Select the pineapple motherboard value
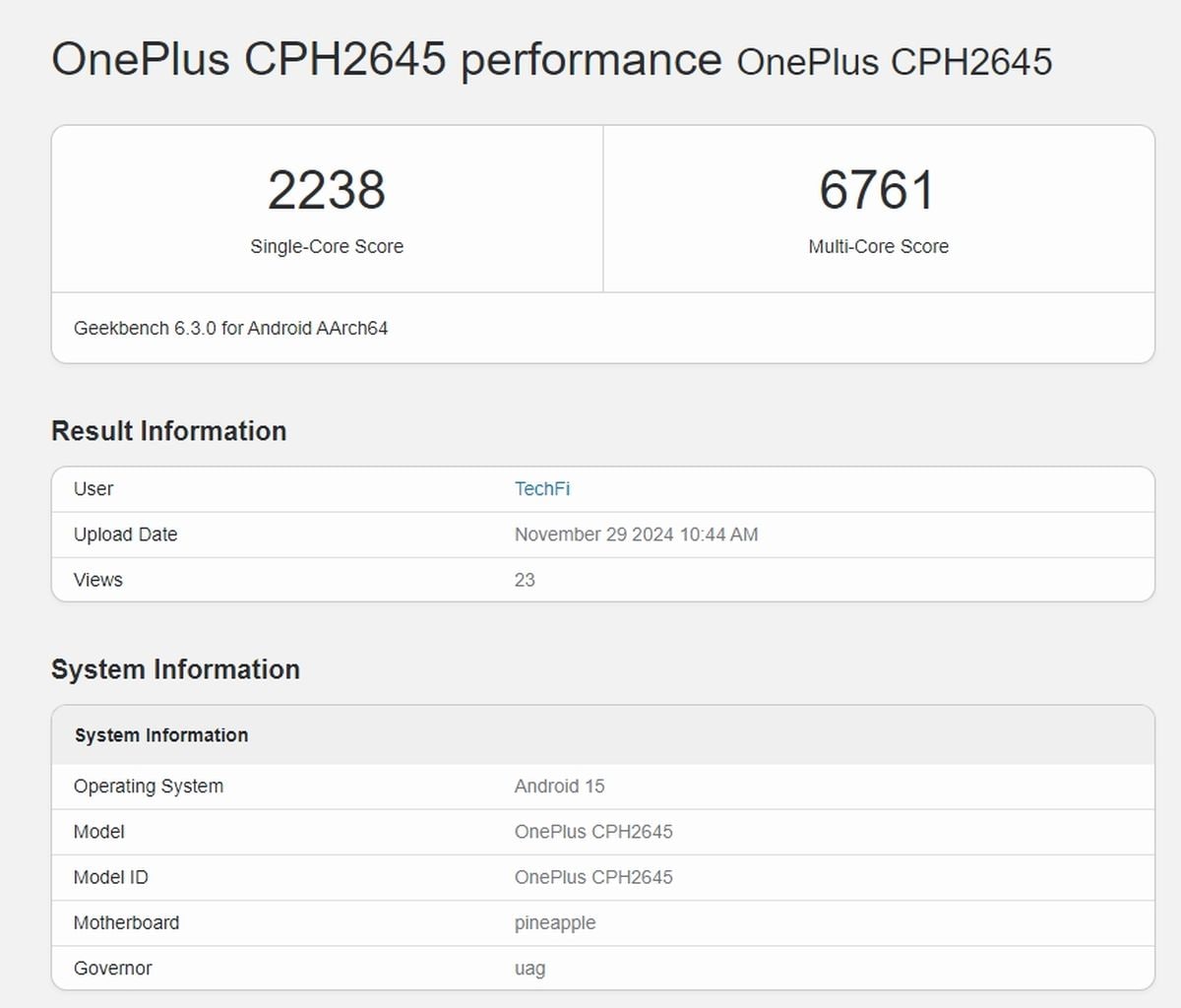Viewport: 1181px width, 1008px height. tap(555, 923)
